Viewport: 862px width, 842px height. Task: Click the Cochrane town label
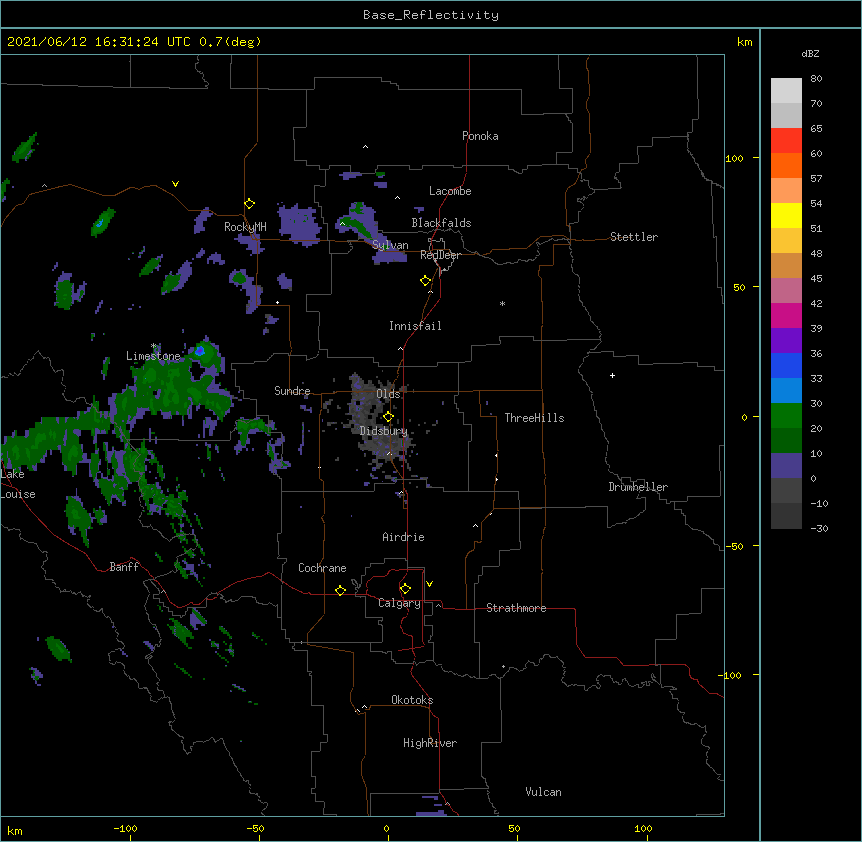[x=322, y=568]
